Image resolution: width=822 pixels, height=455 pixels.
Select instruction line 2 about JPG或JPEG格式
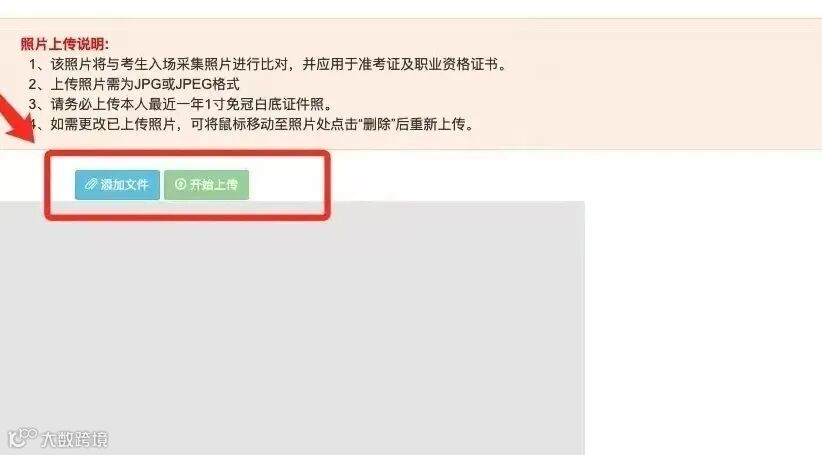[134, 84]
